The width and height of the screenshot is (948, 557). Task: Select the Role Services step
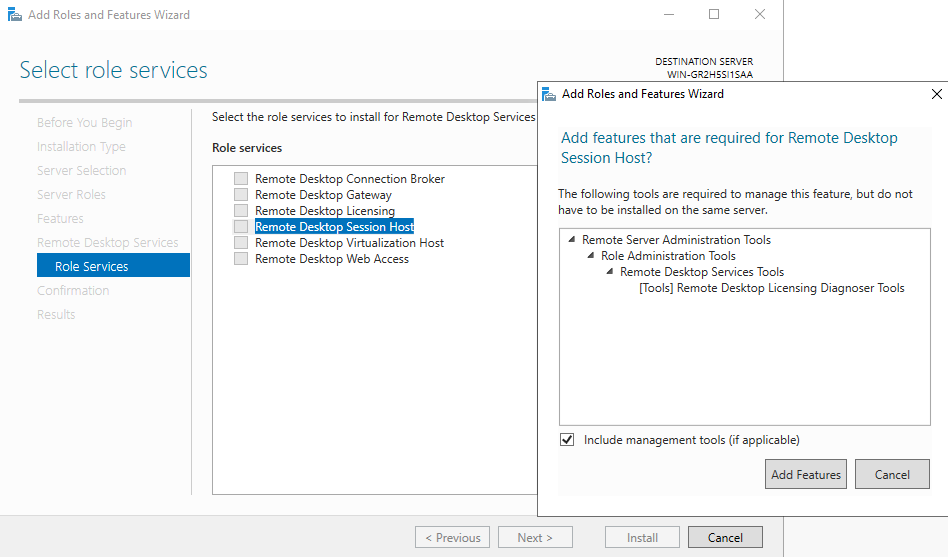[x=113, y=265]
